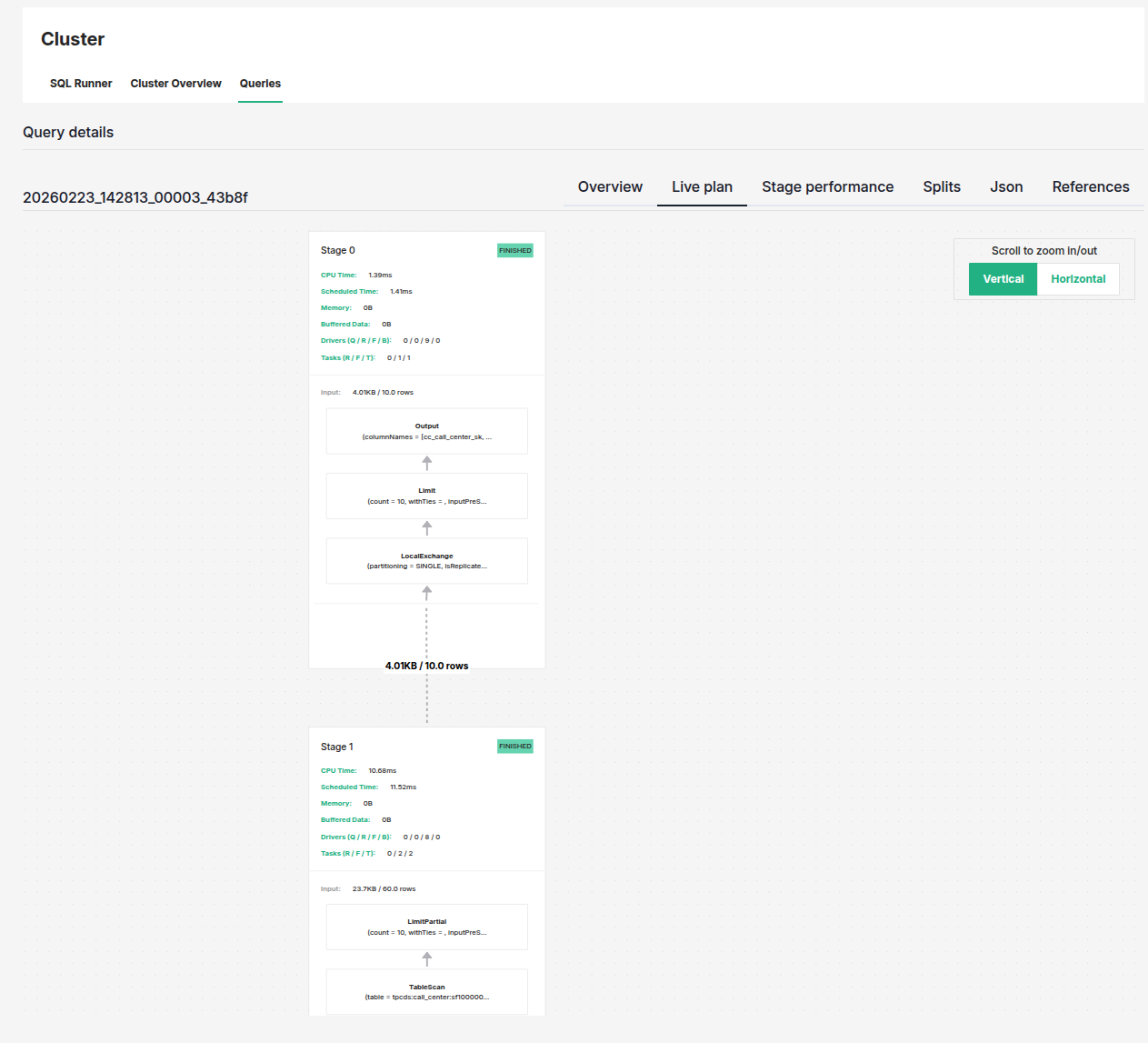Select the Output plan node
This screenshot has height=1043, width=1148.
click(x=426, y=430)
